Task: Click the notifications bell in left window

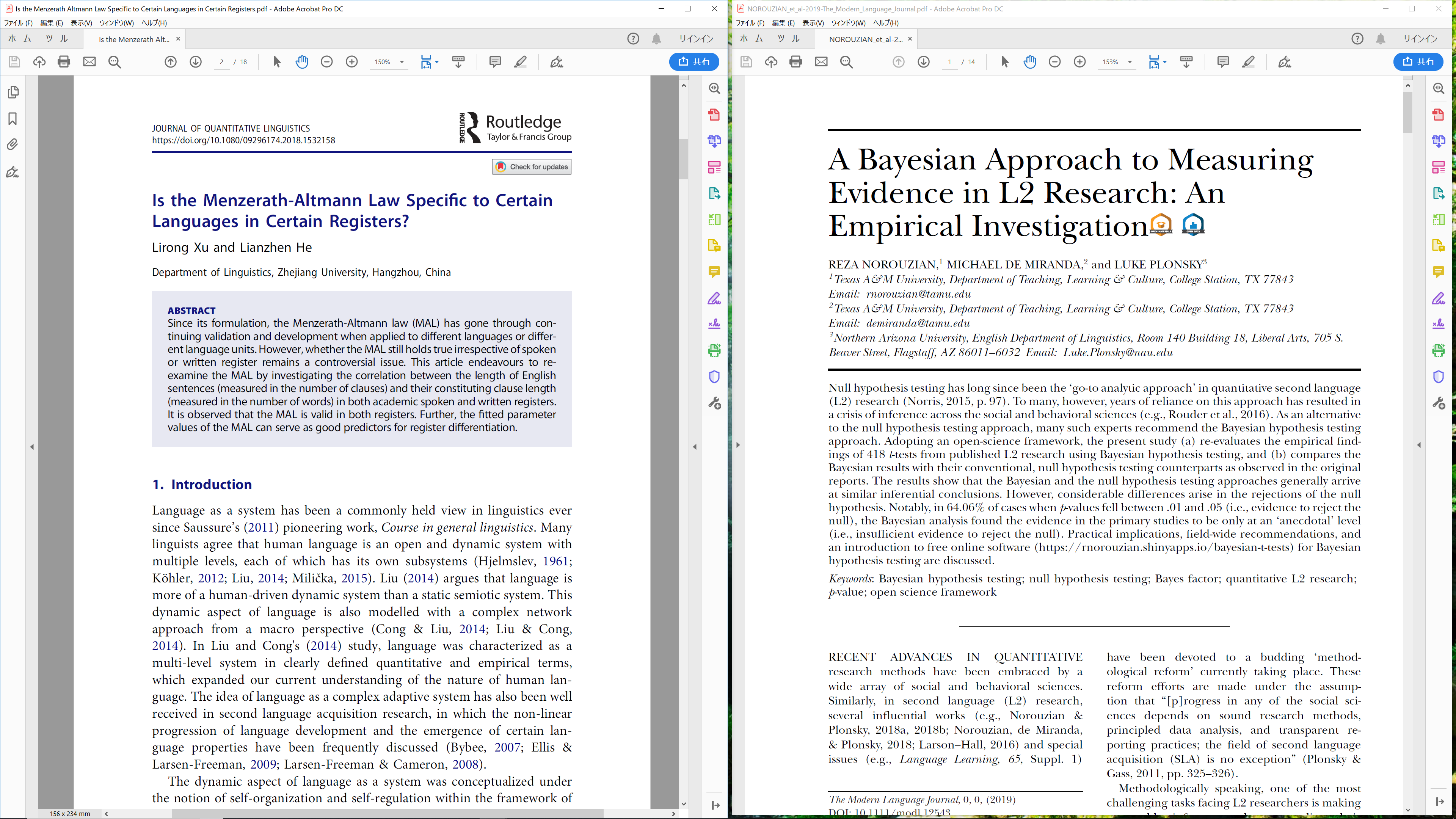Action: pos(656,38)
